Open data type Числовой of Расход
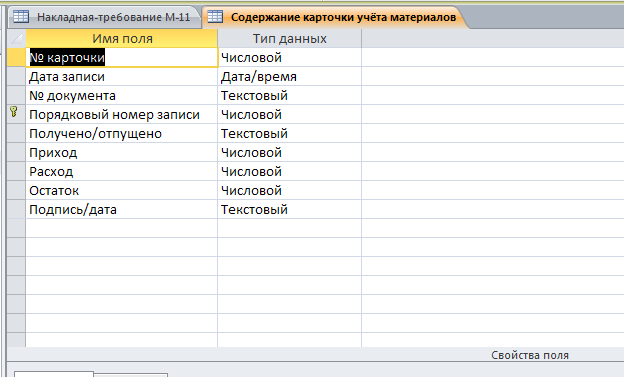Image resolution: width=624 pixels, height=377 pixels. coord(289,172)
